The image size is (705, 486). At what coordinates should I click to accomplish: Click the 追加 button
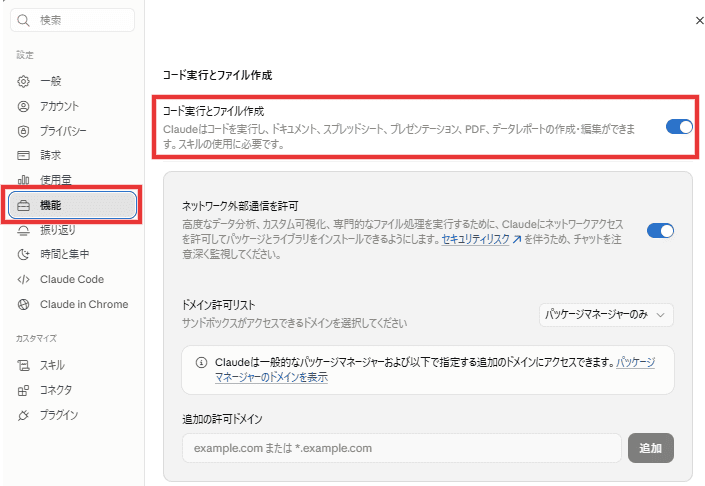coord(651,448)
